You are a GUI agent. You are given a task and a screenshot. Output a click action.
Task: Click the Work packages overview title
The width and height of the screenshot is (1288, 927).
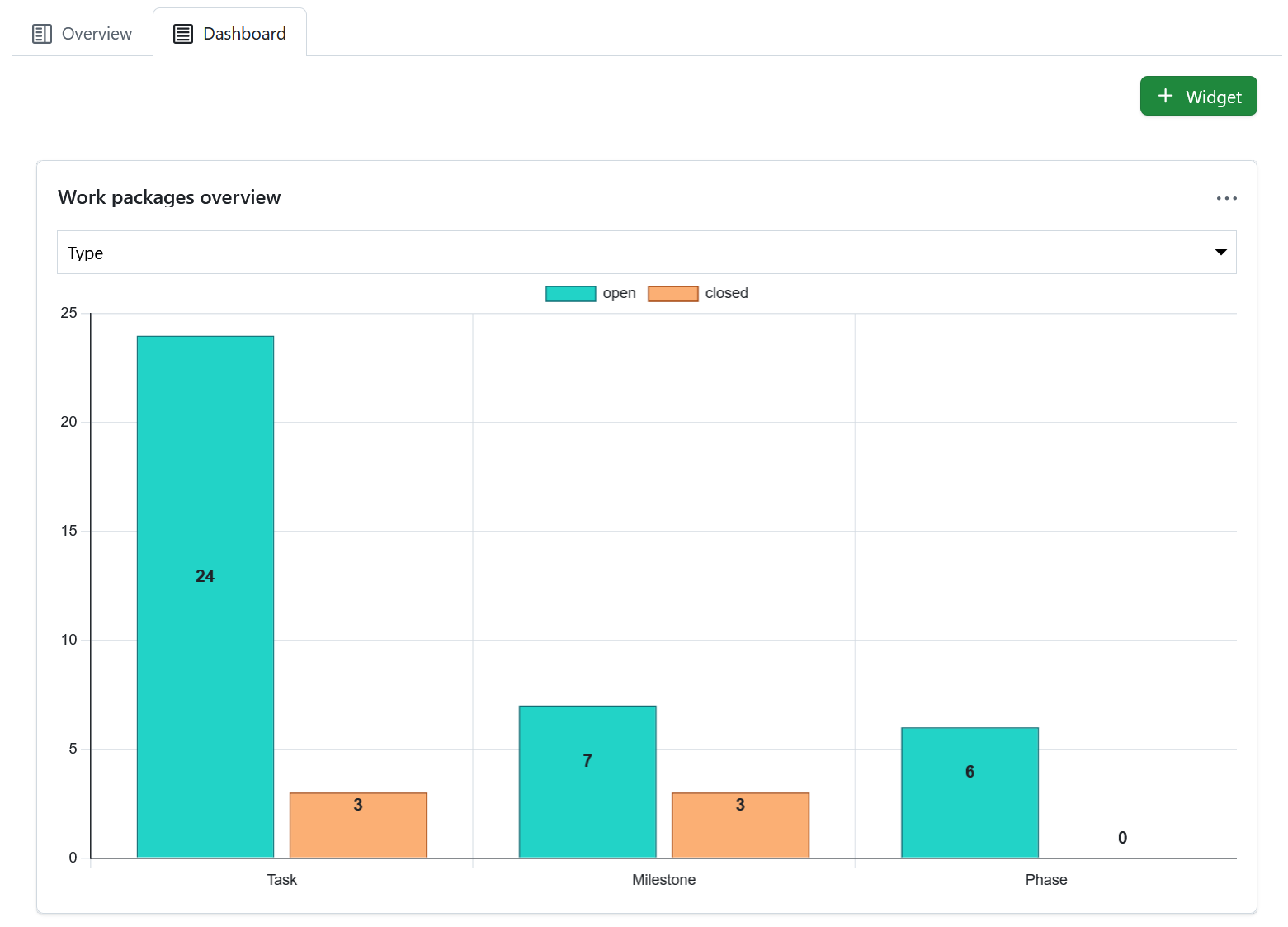pos(169,197)
